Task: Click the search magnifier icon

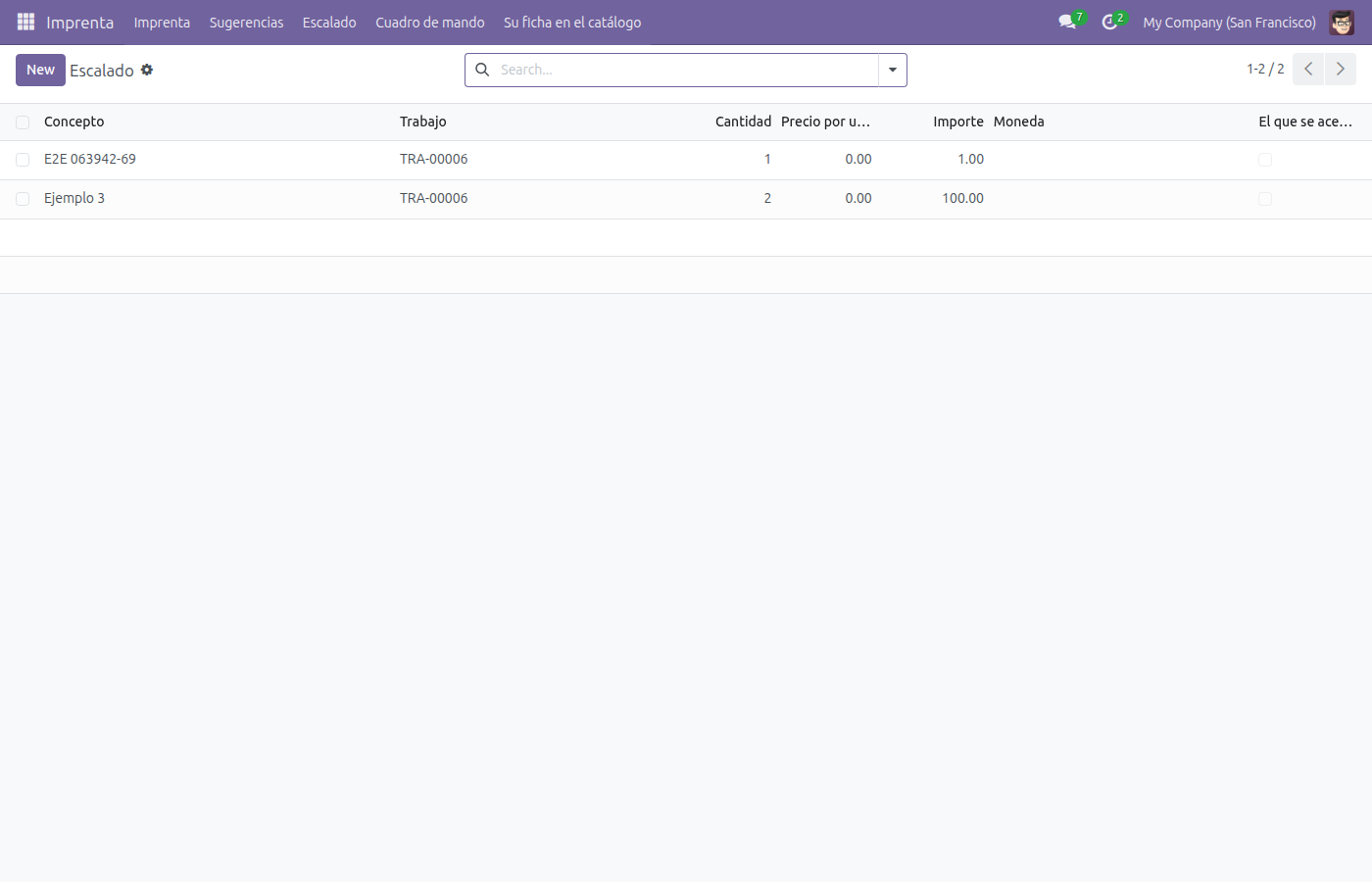Action: tap(482, 70)
